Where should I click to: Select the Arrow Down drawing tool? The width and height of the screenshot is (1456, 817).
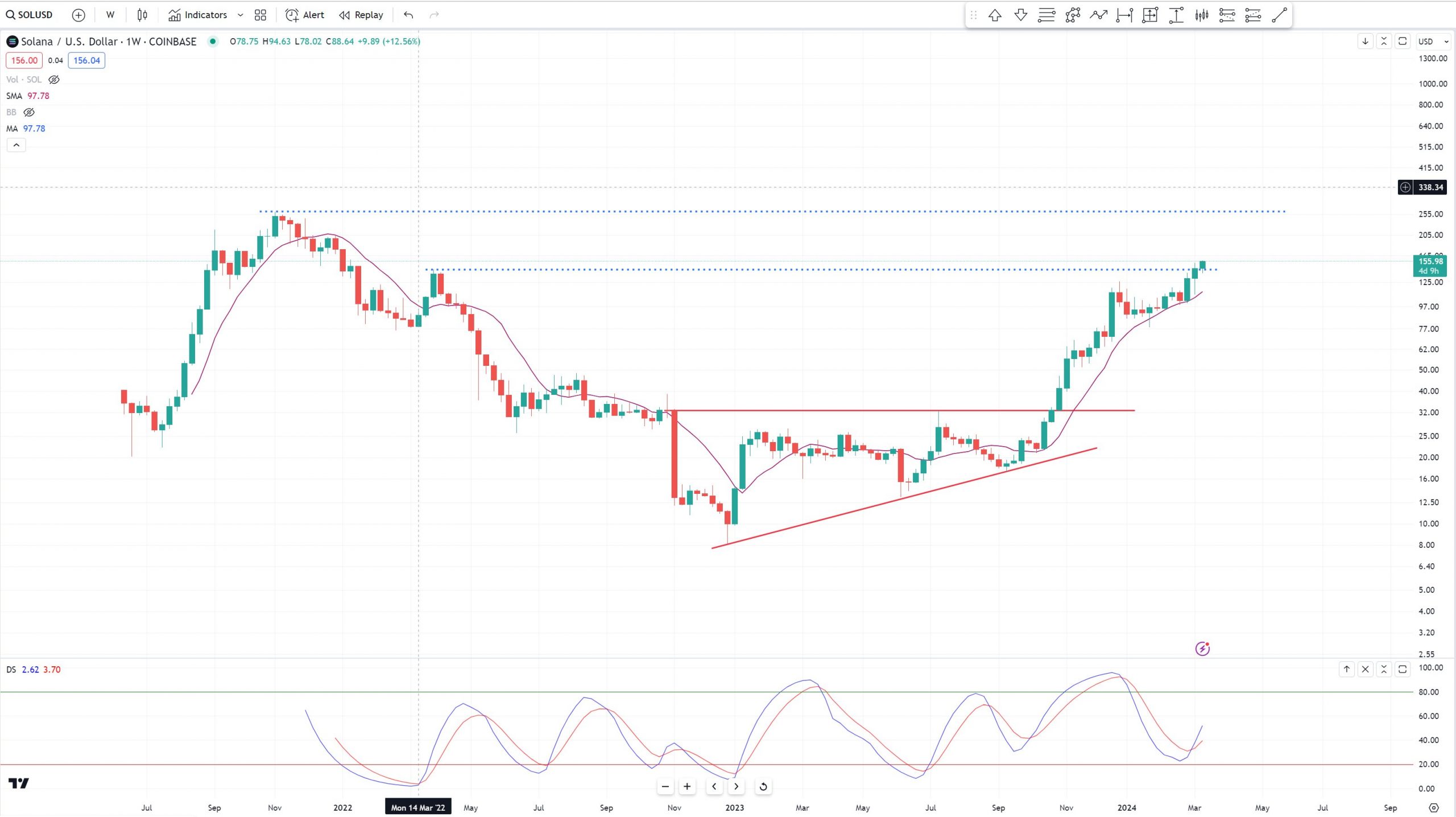[1020, 15]
